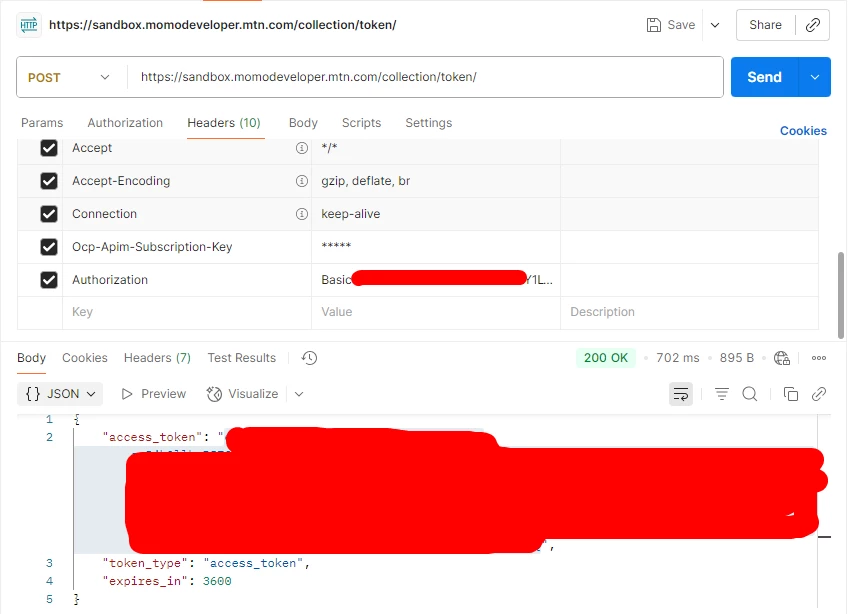The width and height of the screenshot is (850, 614).
Task: Open the Settings tab
Action: (x=429, y=123)
